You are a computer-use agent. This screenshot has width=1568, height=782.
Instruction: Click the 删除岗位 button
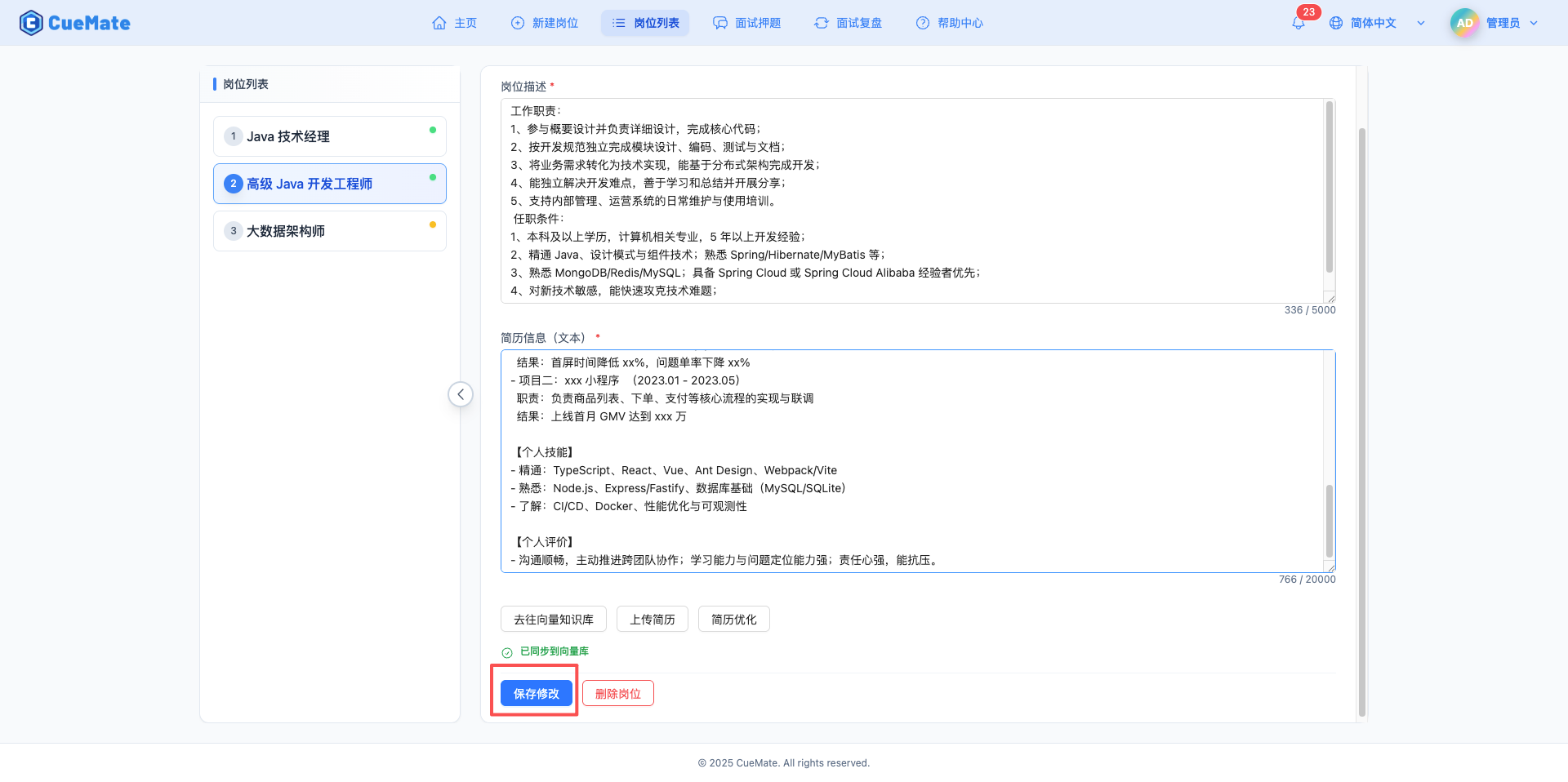[617, 693]
